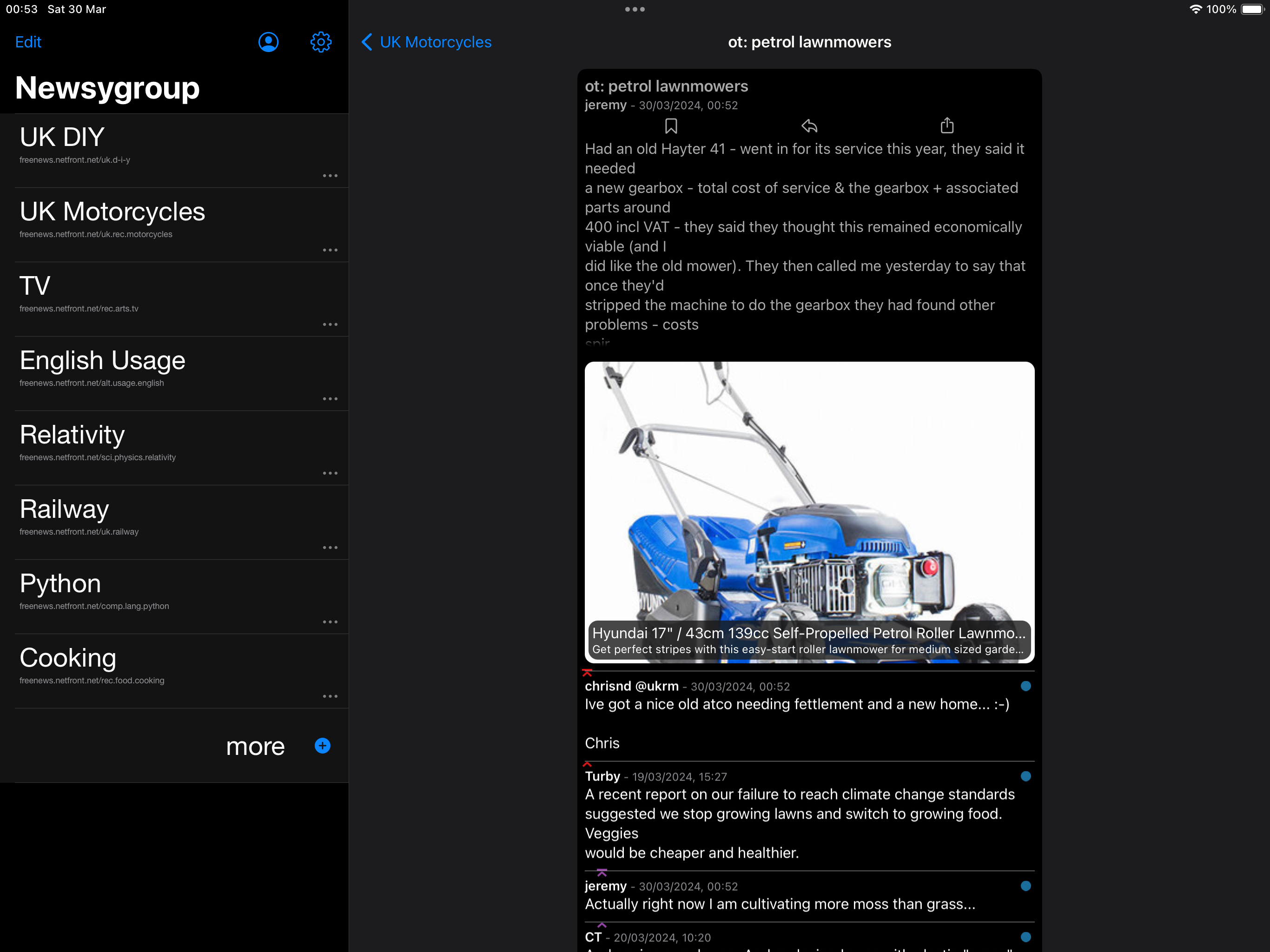Check the battery status icon
Image resolution: width=1270 pixels, height=952 pixels.
(x=1253, y=9)
